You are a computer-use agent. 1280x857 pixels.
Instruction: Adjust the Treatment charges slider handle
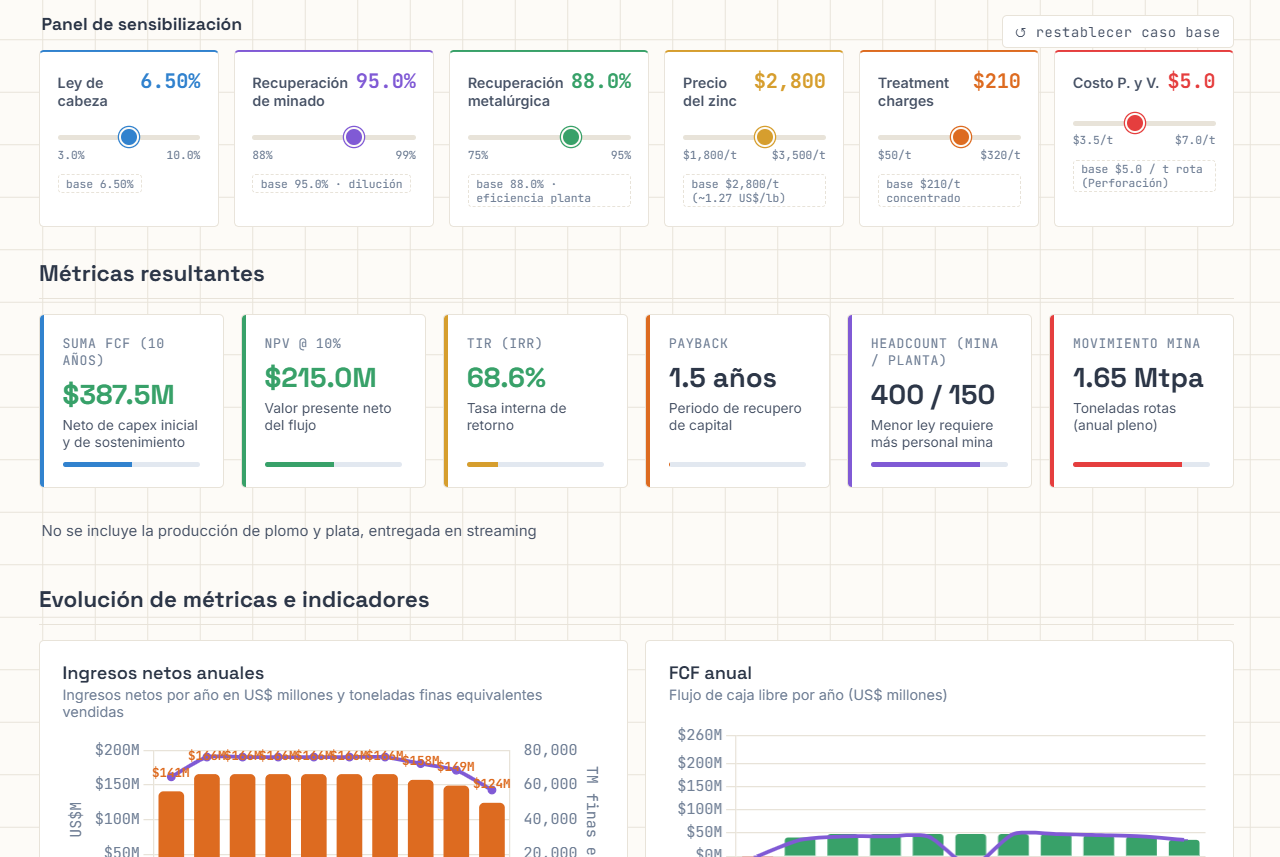click(961, 137)
